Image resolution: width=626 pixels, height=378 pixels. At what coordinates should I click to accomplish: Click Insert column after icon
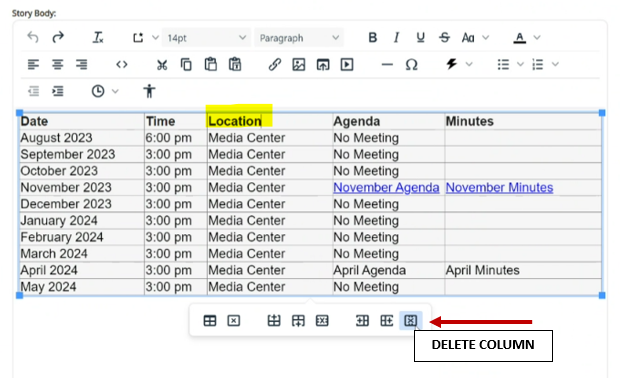coord(386,321)
